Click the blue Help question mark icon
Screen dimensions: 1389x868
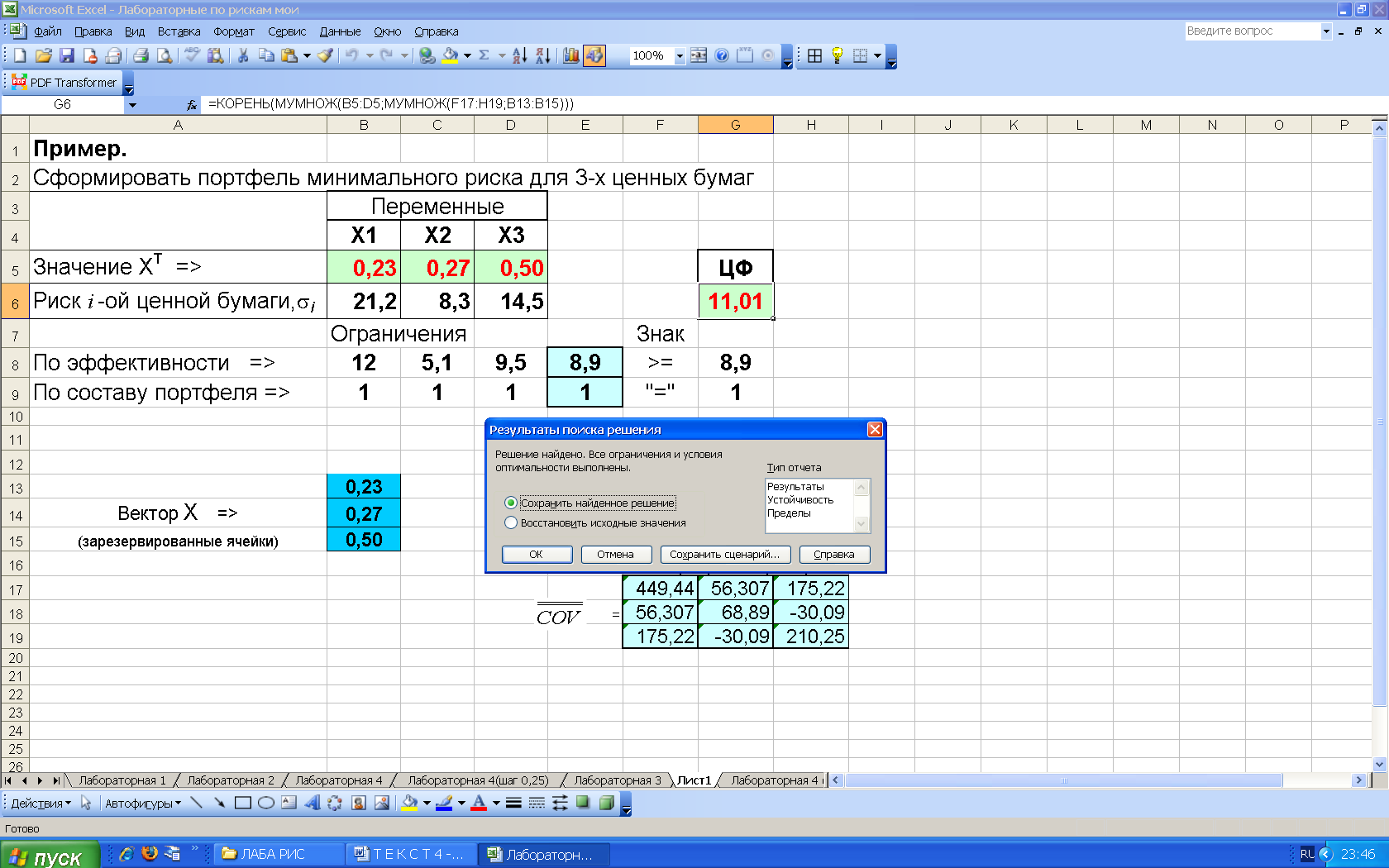722,55
